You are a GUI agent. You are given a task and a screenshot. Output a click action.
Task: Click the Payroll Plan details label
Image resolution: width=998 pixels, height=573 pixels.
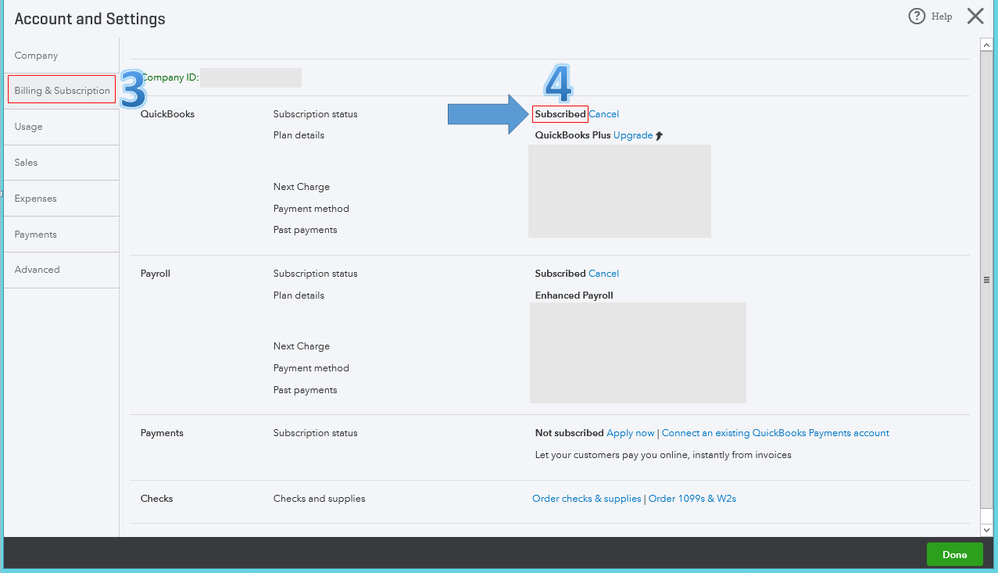(299, 295)
